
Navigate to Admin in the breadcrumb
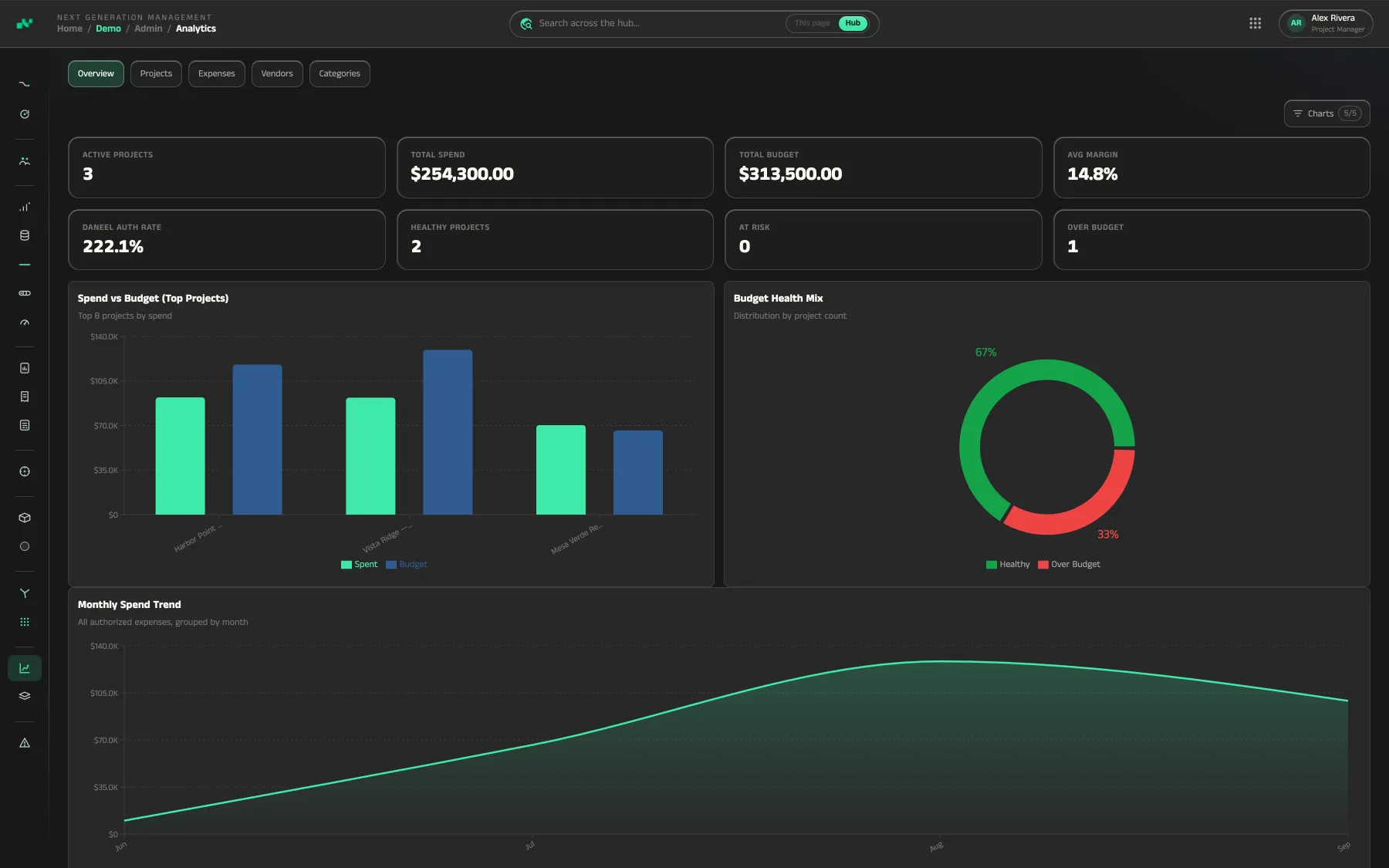[x=148, y=29]
